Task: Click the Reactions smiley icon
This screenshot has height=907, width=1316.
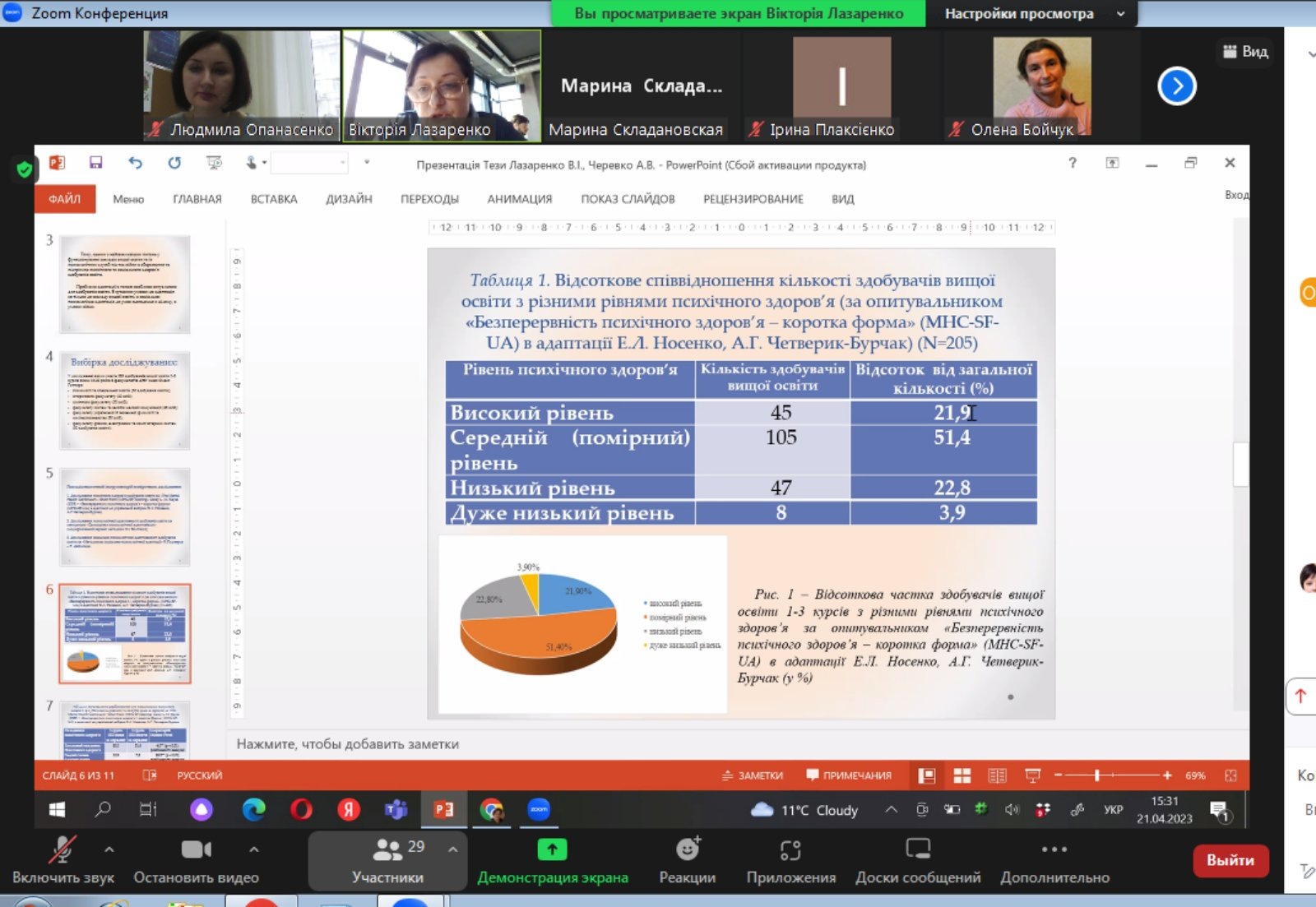Action: [x=687, y=849]
